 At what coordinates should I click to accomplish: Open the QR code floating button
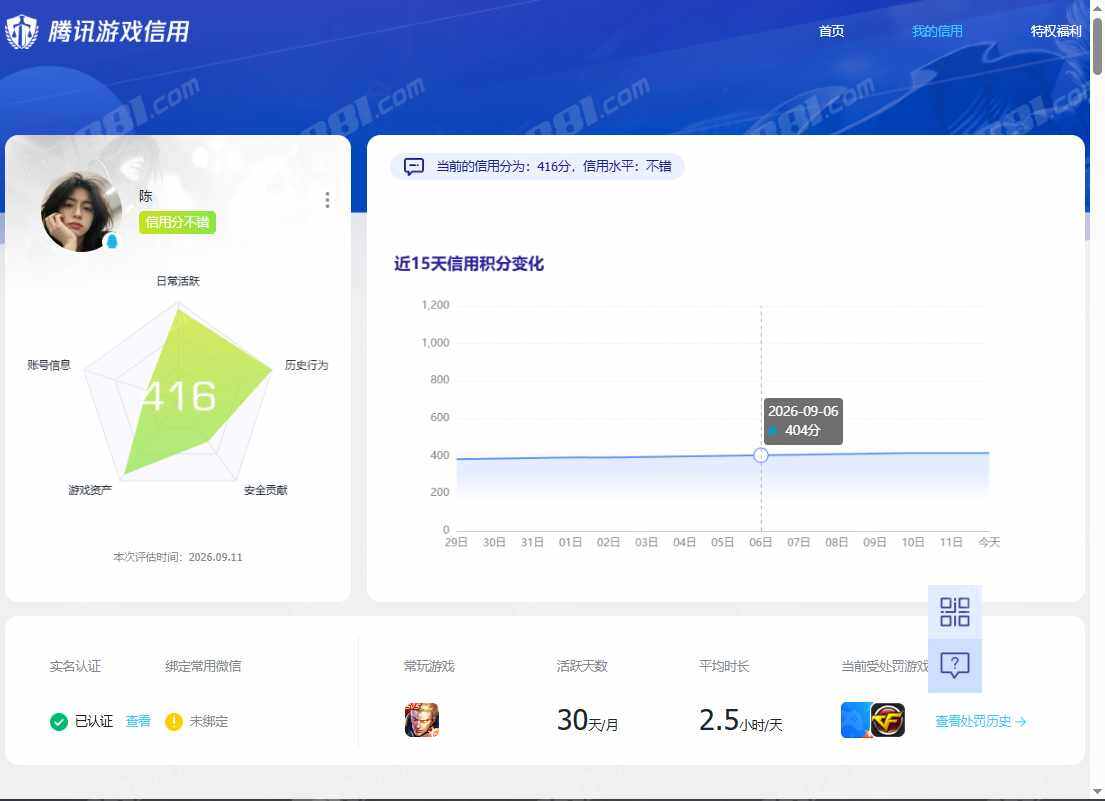pyautogui.click(x=954, y=611)
